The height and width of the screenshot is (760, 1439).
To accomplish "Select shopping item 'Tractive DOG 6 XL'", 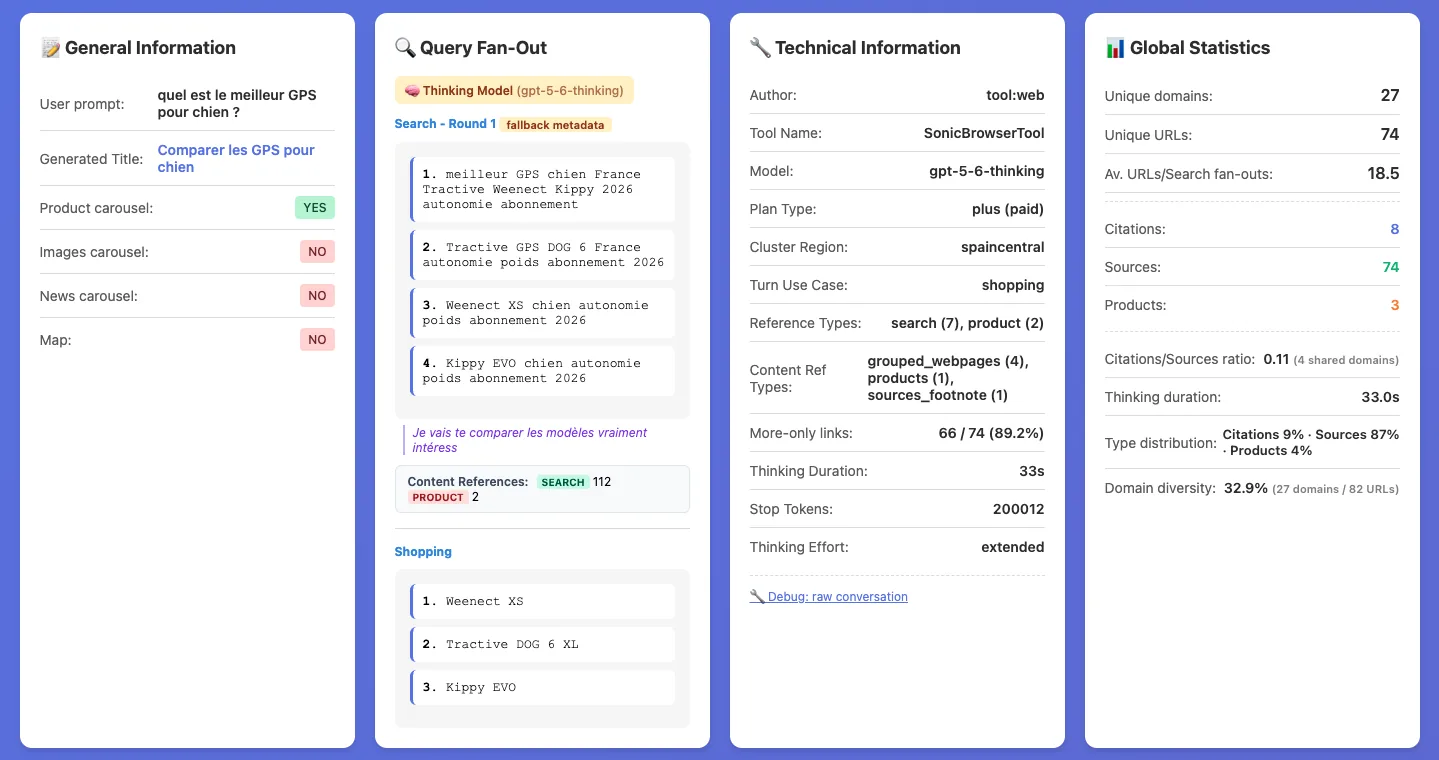I will [x=543, y=644].
